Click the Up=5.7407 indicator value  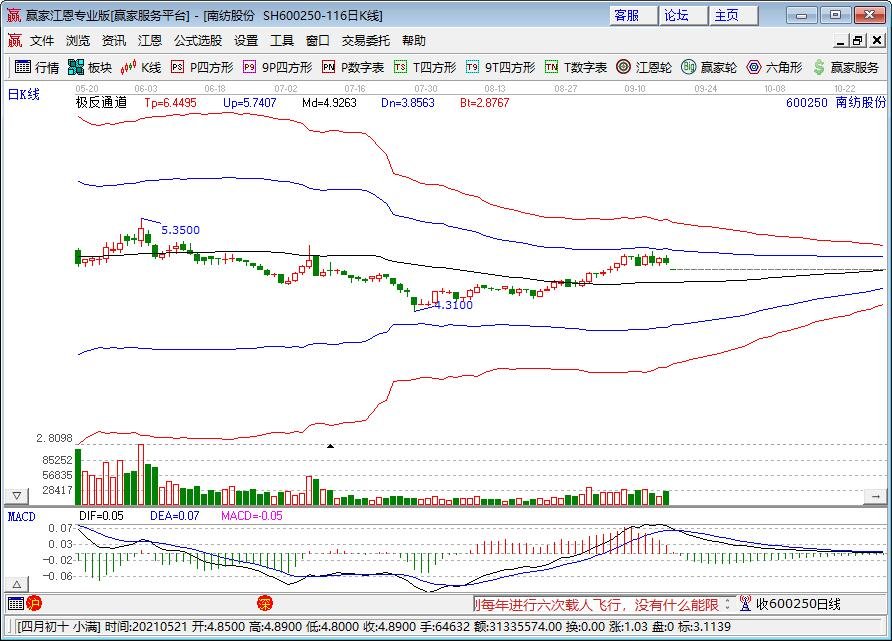pyautogui.click(x=249, y=103)
